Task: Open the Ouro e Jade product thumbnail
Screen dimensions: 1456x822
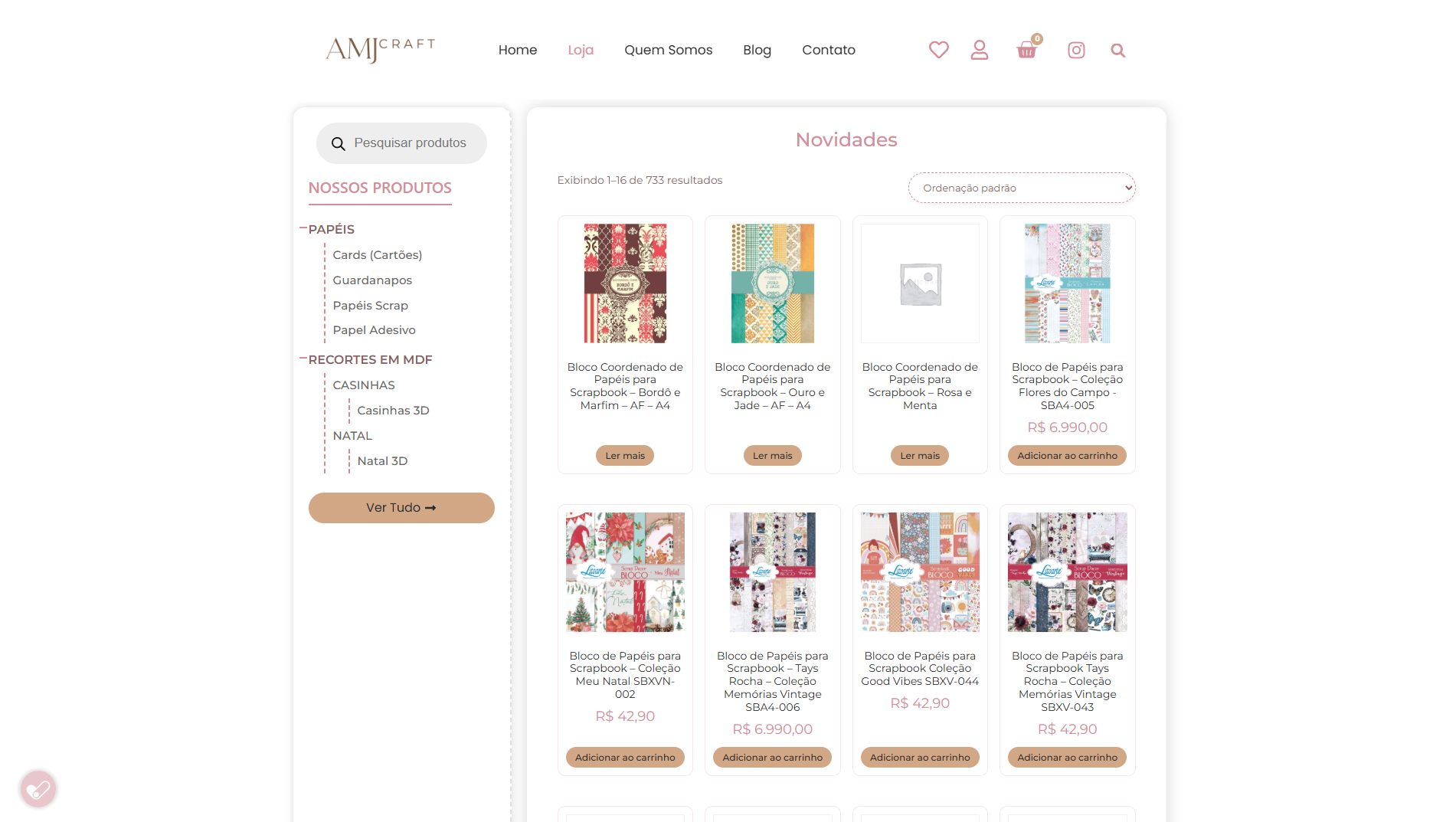Action: (773, 283)
